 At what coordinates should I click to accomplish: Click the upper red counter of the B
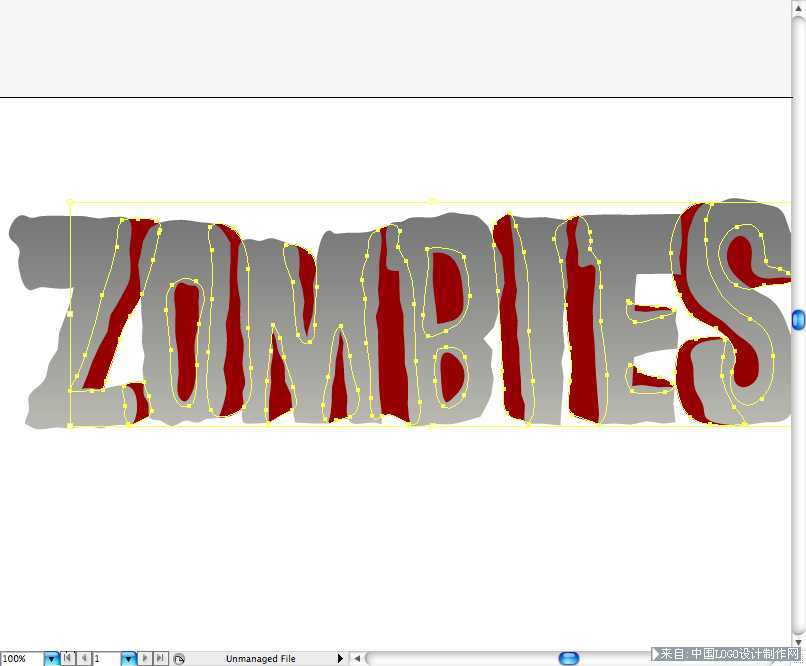coord(446,289)
